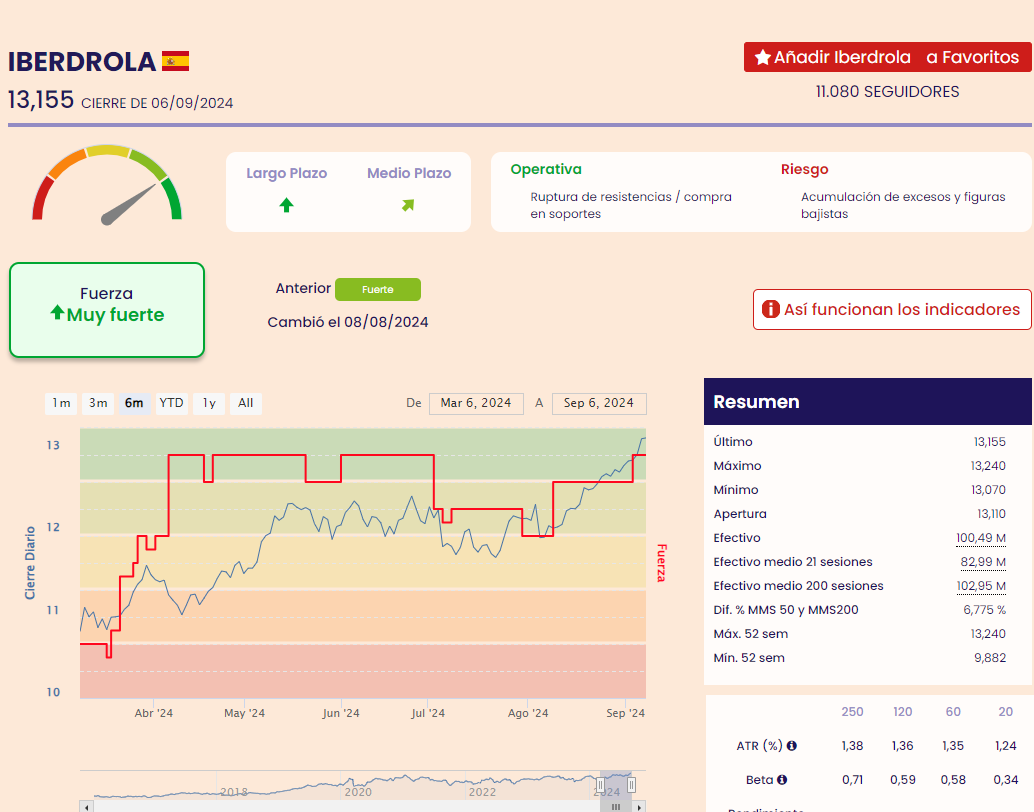
Task: Click the Máx. 52 sem value 13,240
Action: 988,634
